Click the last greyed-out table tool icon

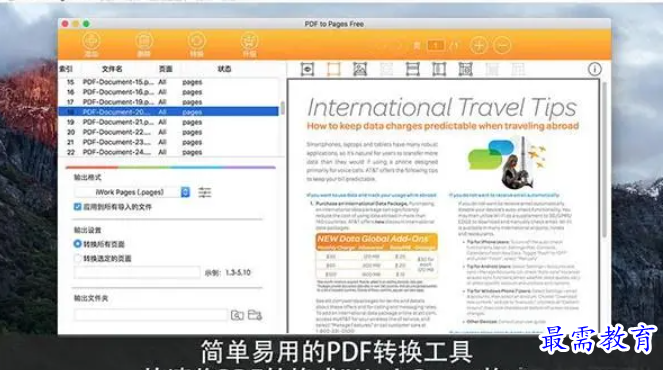pyautogui.click(x=518, y=69)
